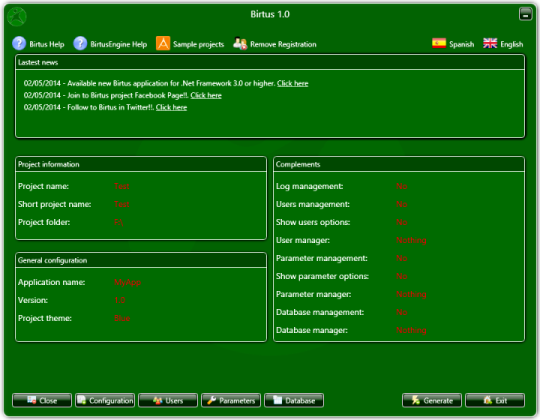Click the User manager: label

[x=303, y=240]
